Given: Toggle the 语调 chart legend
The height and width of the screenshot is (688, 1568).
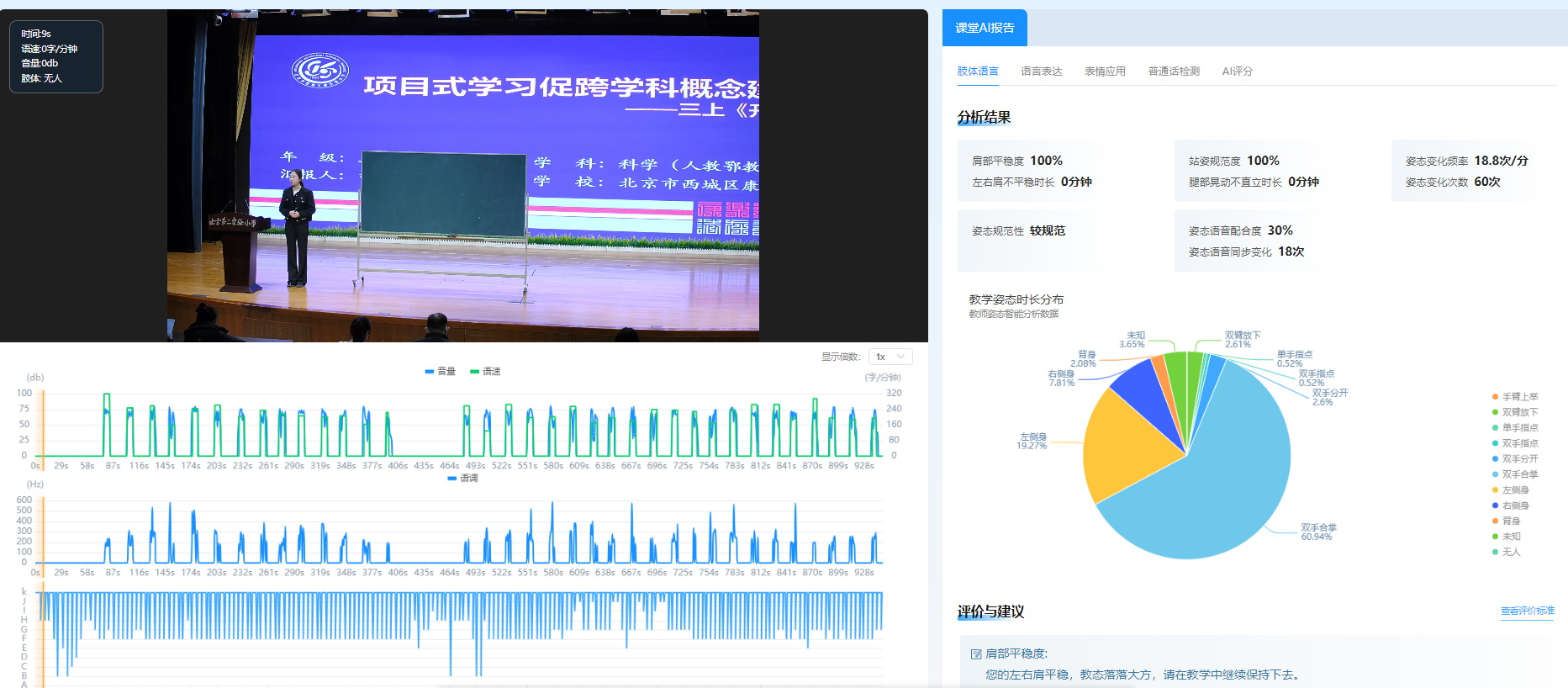Looking at the screenshot, I should [x=462, y=478].
